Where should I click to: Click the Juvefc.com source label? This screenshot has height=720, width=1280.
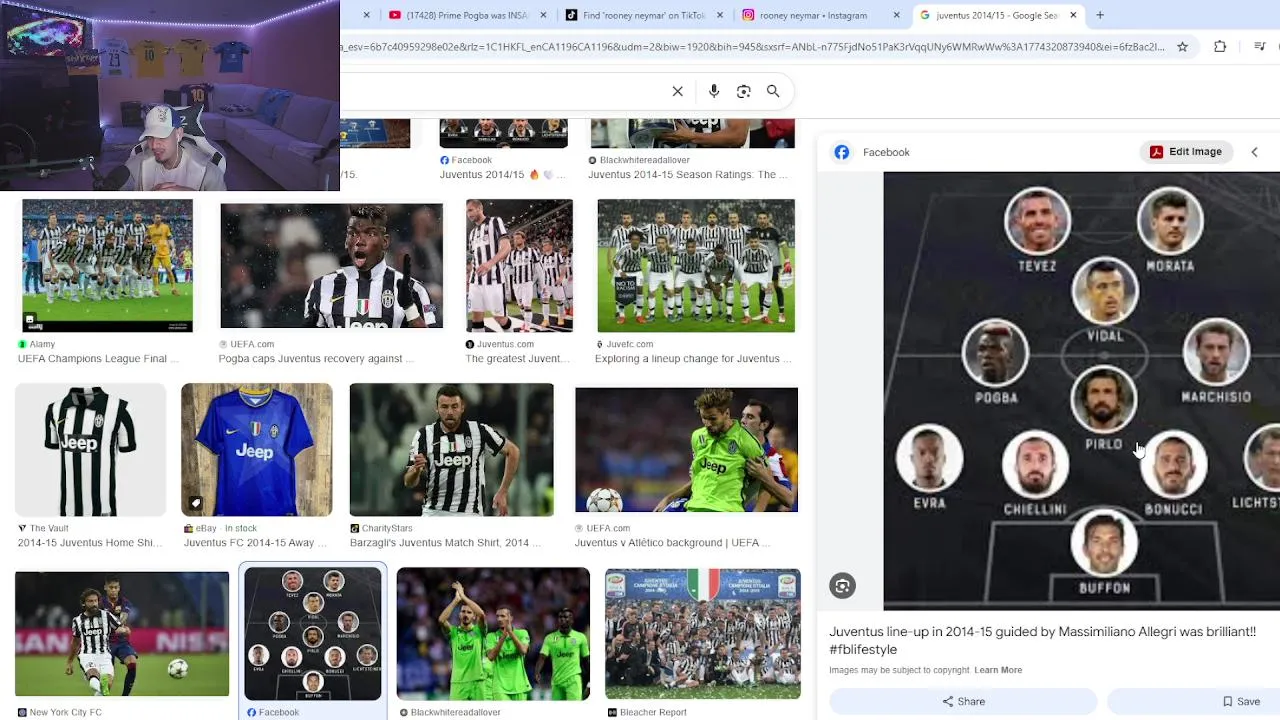coord(629,344)
